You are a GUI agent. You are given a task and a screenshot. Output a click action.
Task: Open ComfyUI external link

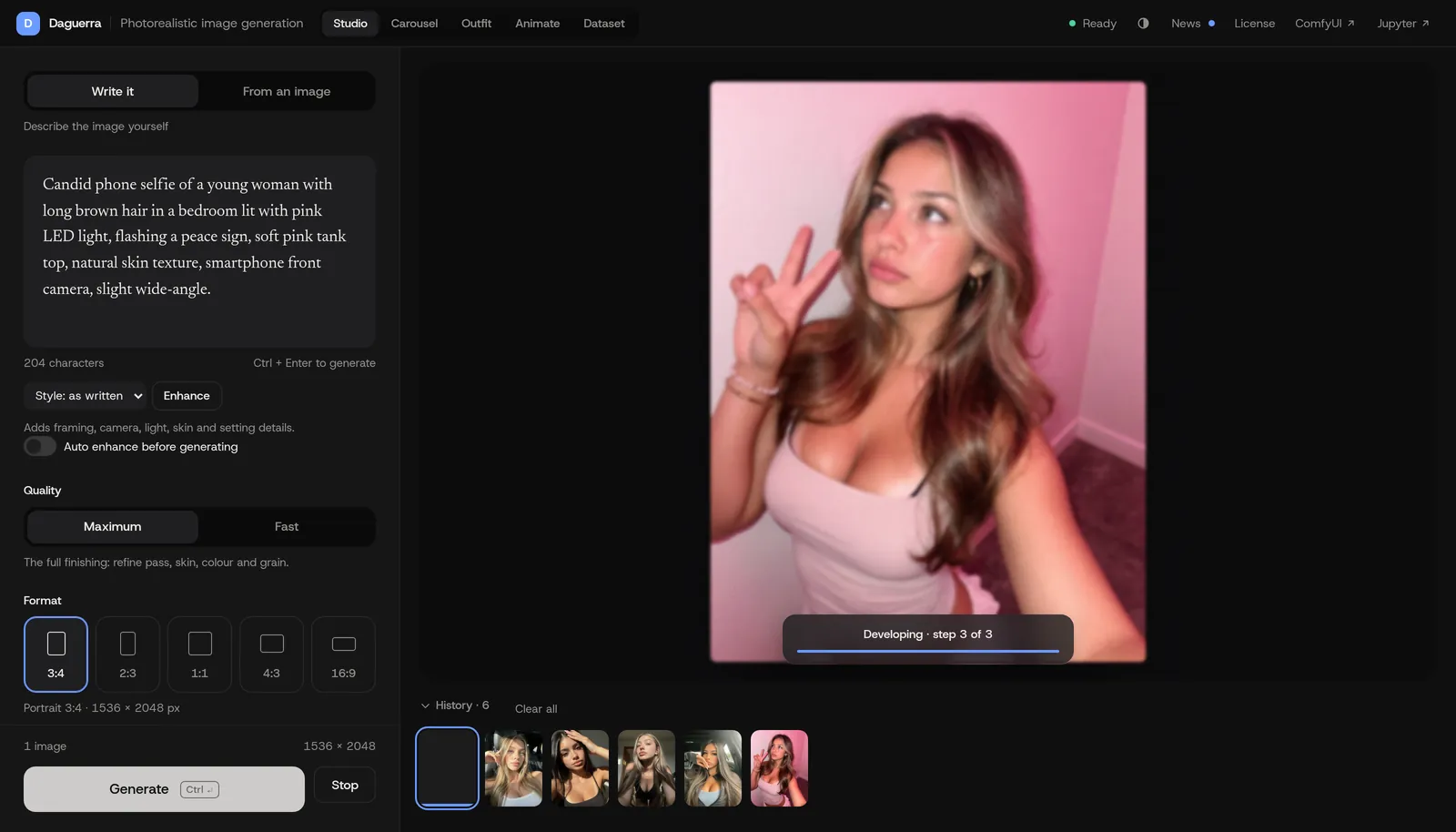tap(1324, 23)
